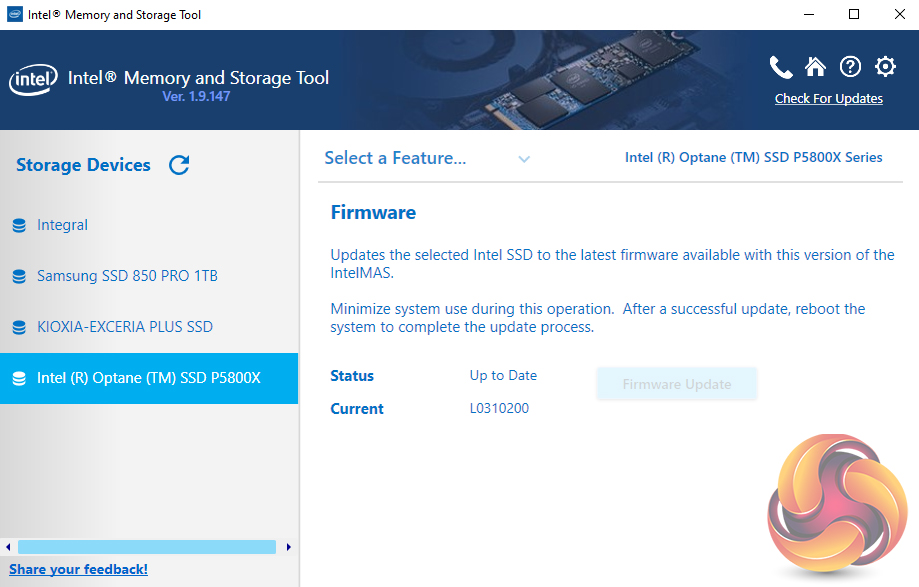Click the Status label
The height and width of the screenshot is (587, 919).
(x=352, y=376)
